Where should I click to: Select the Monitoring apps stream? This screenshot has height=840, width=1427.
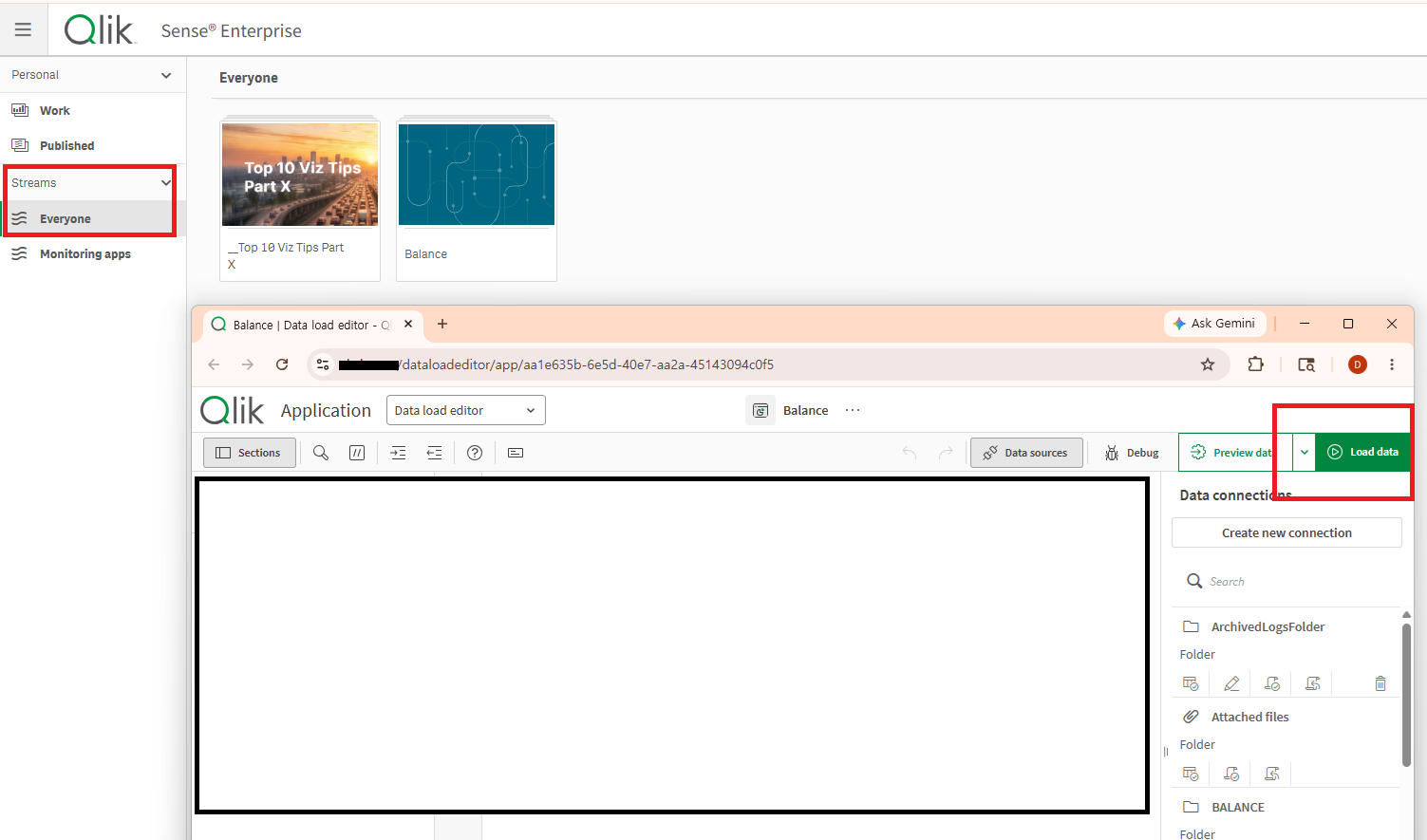pyautogui.click(x=92, y=253)
